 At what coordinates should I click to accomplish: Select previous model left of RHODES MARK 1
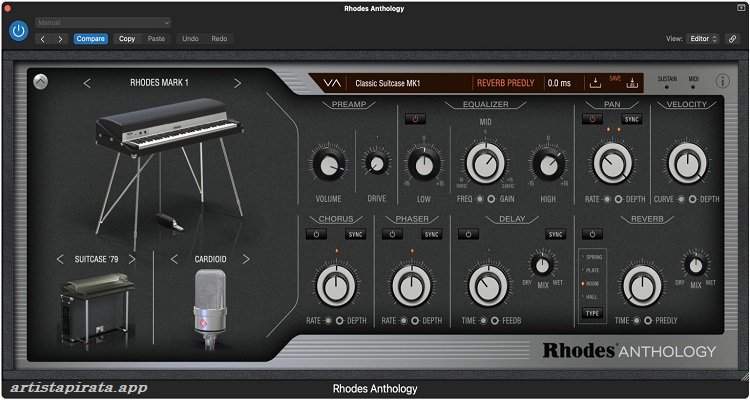(x=87, y=83)
